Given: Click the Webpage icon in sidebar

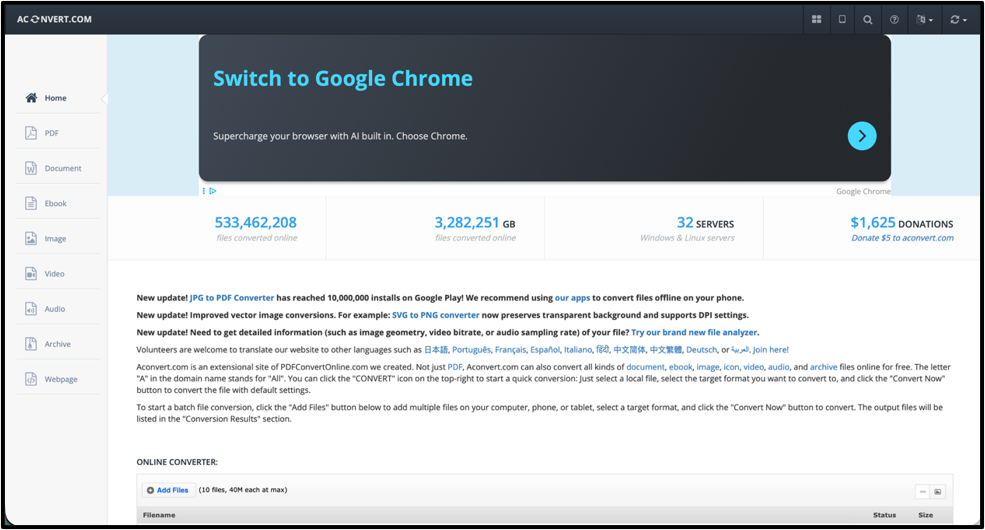Looking at the screenshot, I should tap(31, 379).
